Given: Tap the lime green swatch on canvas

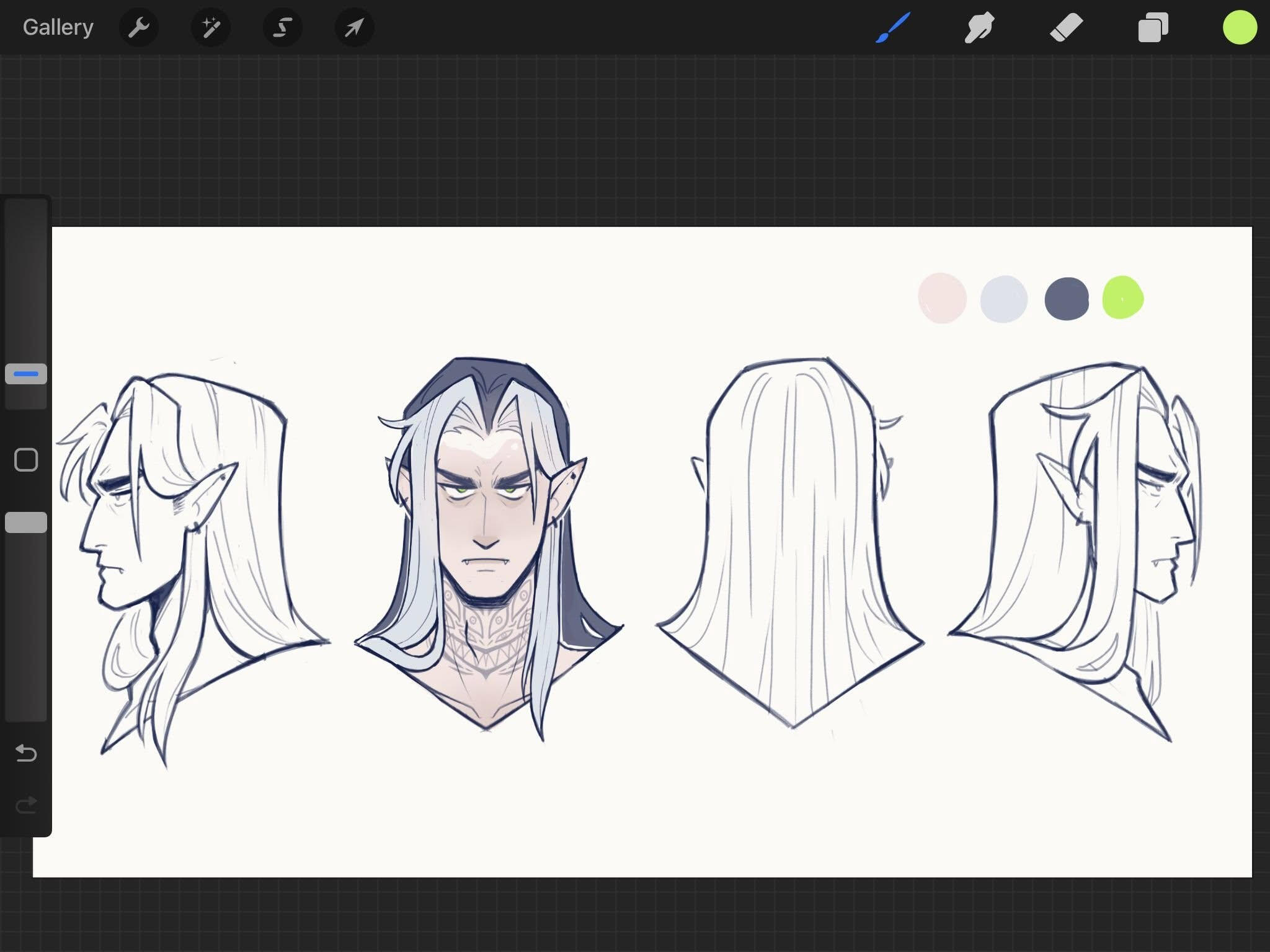Looking at the screenshot, I should tap(1123, 298).
